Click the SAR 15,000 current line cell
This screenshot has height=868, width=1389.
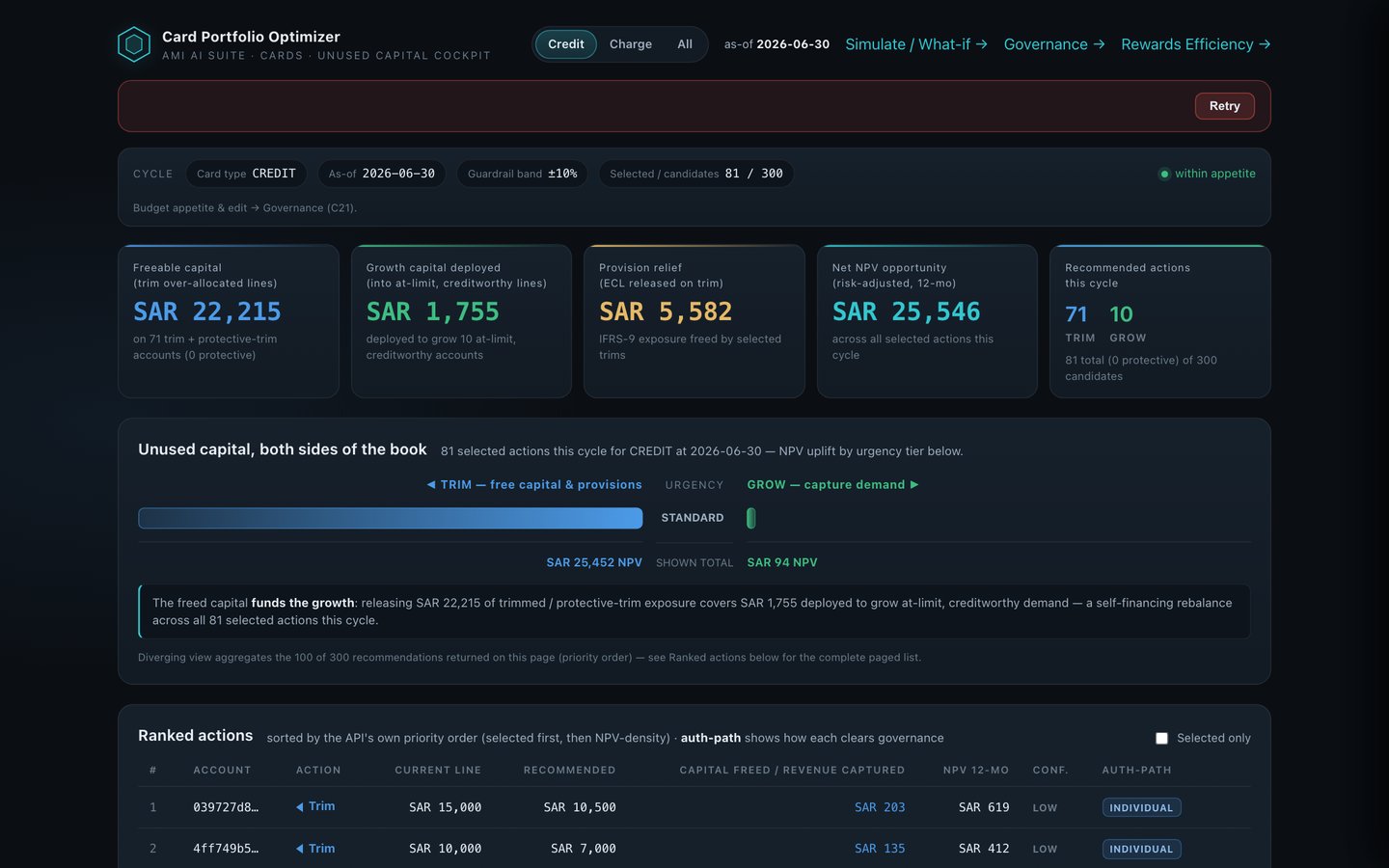point(445,807)
